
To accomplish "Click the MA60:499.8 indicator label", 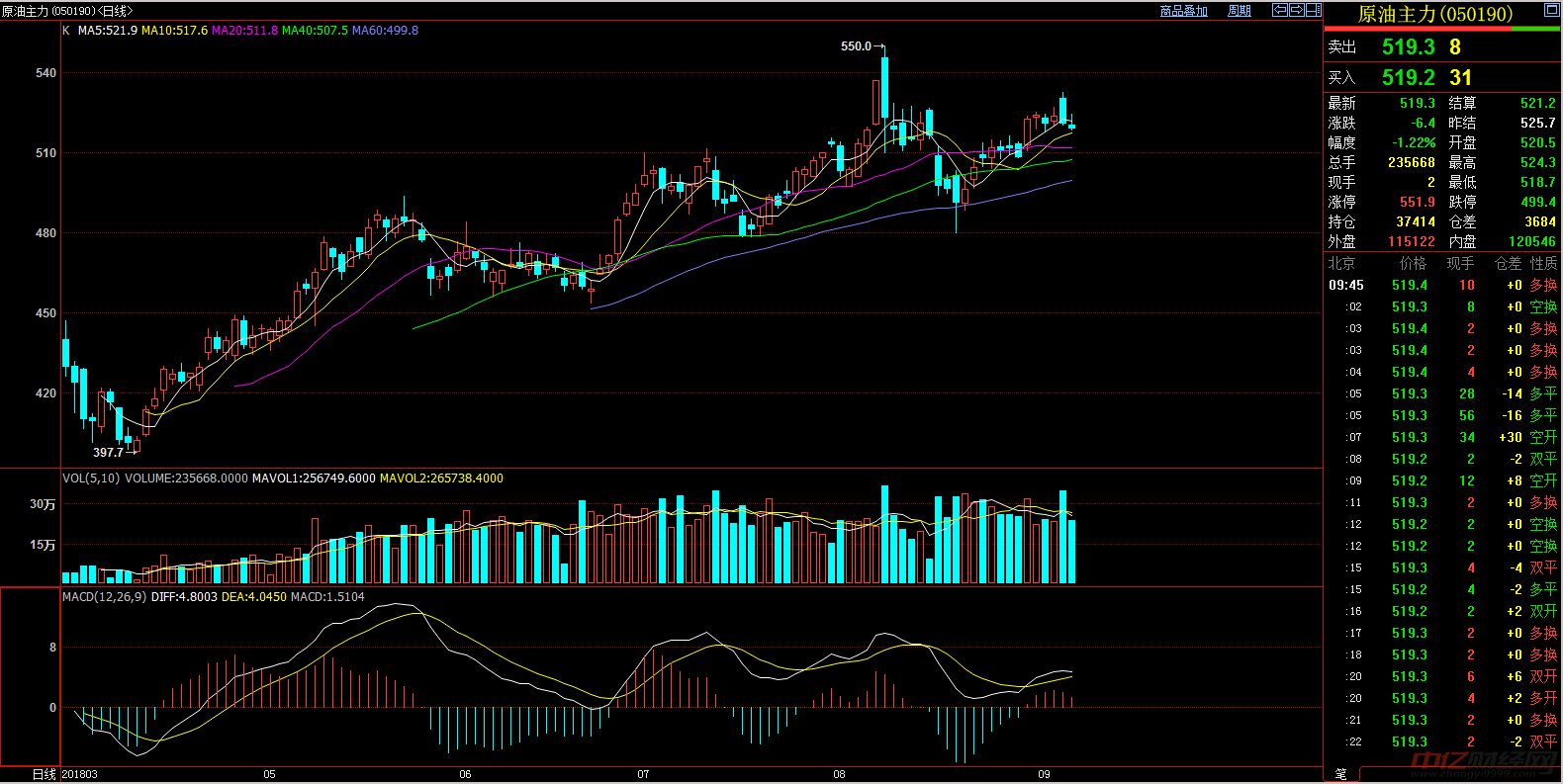I will point(385,31).
